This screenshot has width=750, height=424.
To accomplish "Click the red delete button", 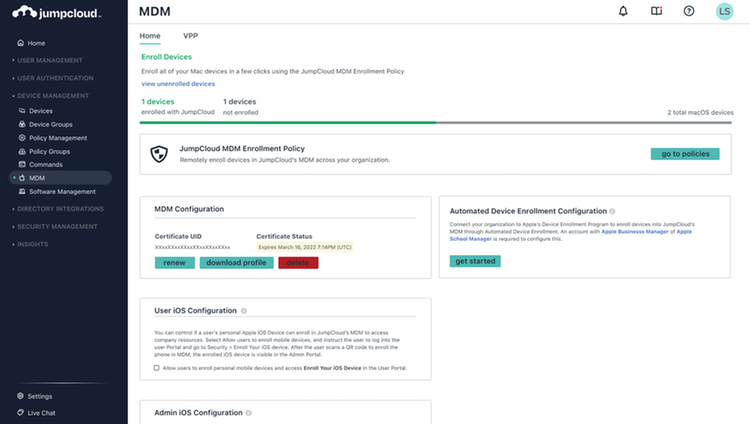I will [298, 263].
